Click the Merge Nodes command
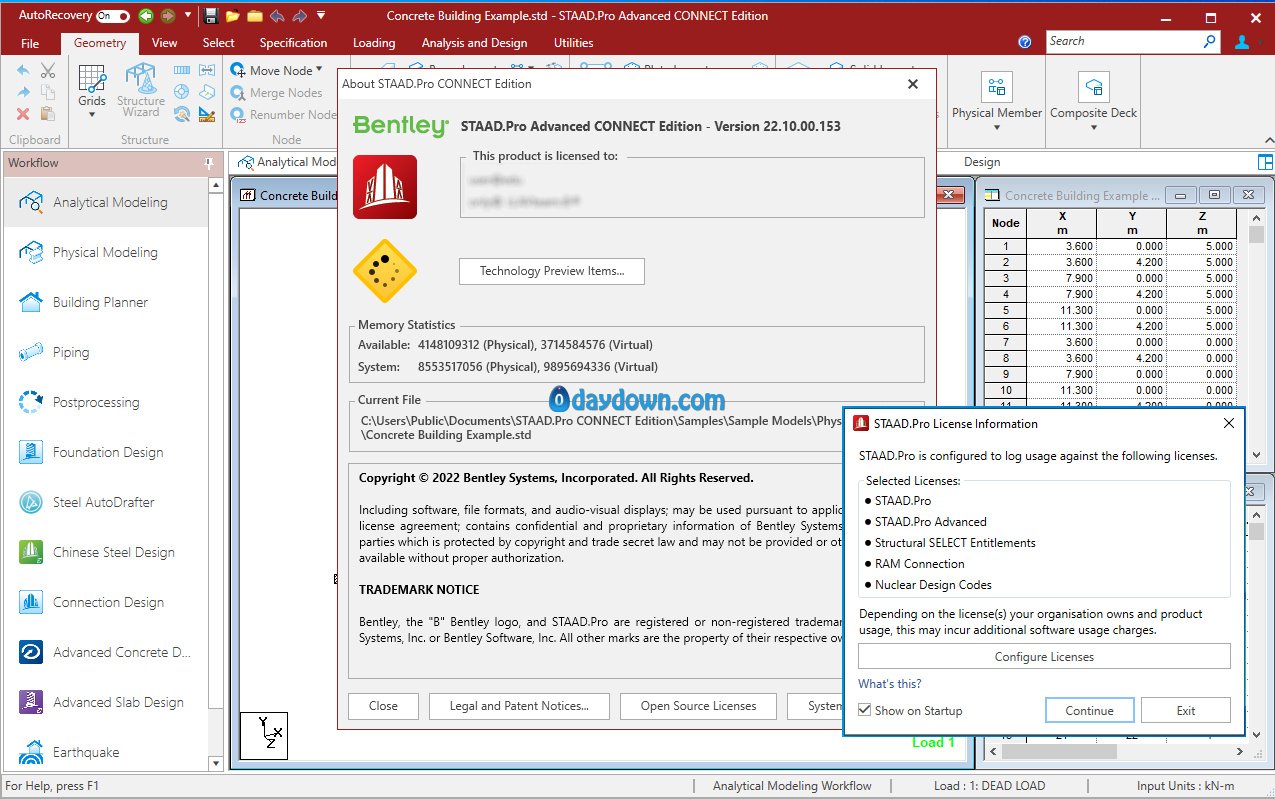This screenshot has width=1275, height=799. coord(276,93)
